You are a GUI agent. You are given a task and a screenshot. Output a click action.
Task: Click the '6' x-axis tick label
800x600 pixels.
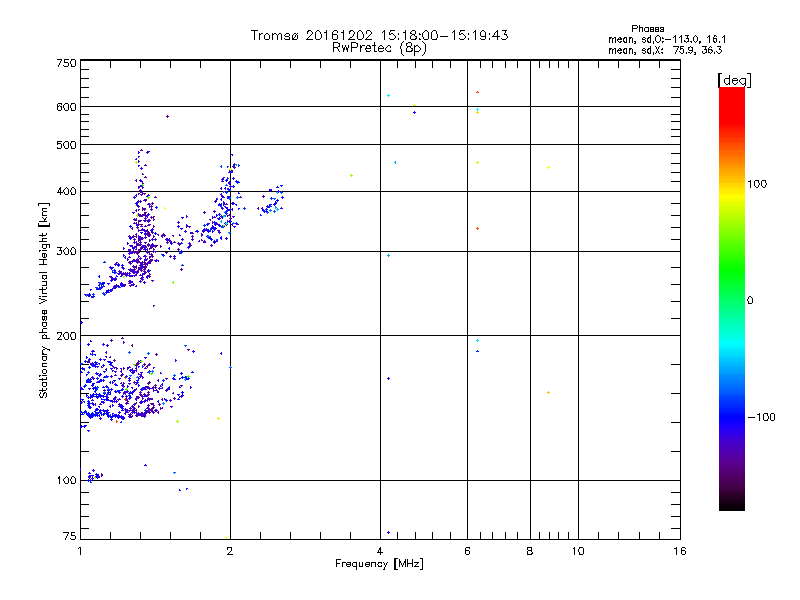pos(467,552)
